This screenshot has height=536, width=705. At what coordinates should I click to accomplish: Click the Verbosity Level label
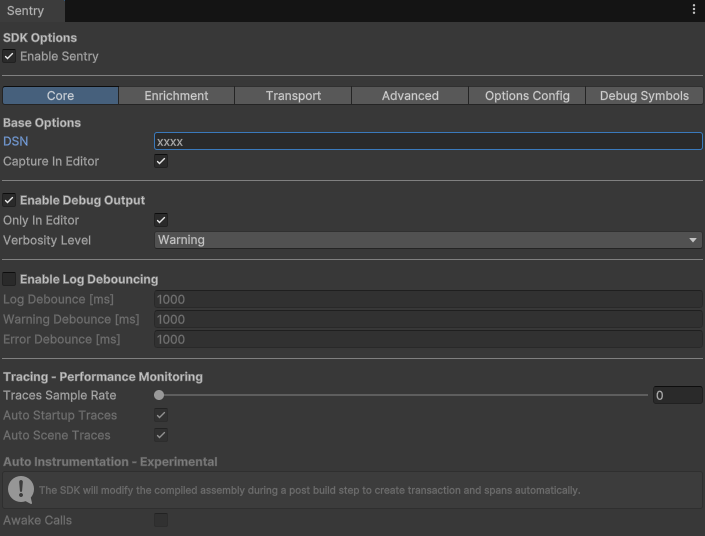point(47,240)
